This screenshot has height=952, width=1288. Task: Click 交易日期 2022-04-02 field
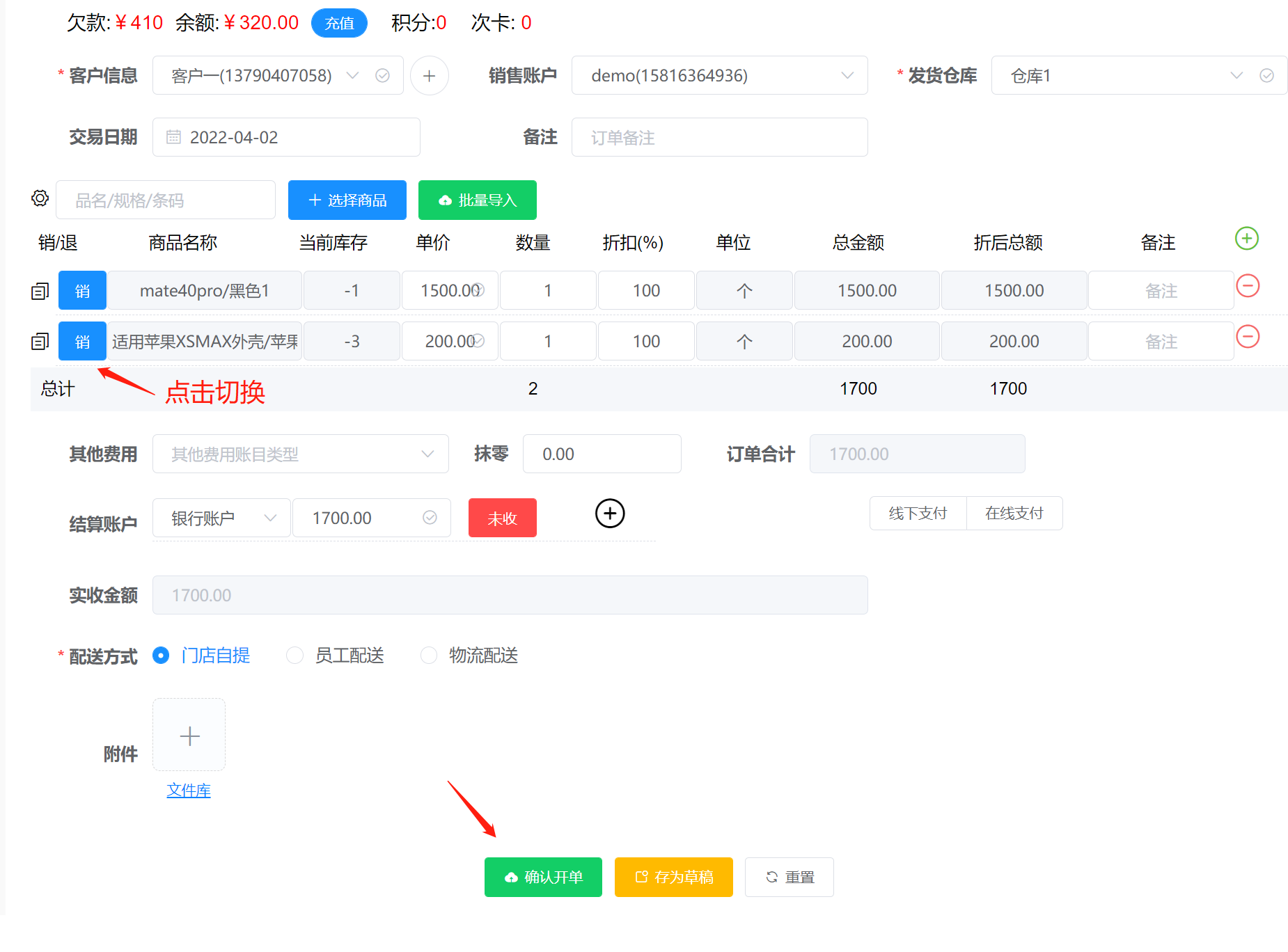point(286,137)
